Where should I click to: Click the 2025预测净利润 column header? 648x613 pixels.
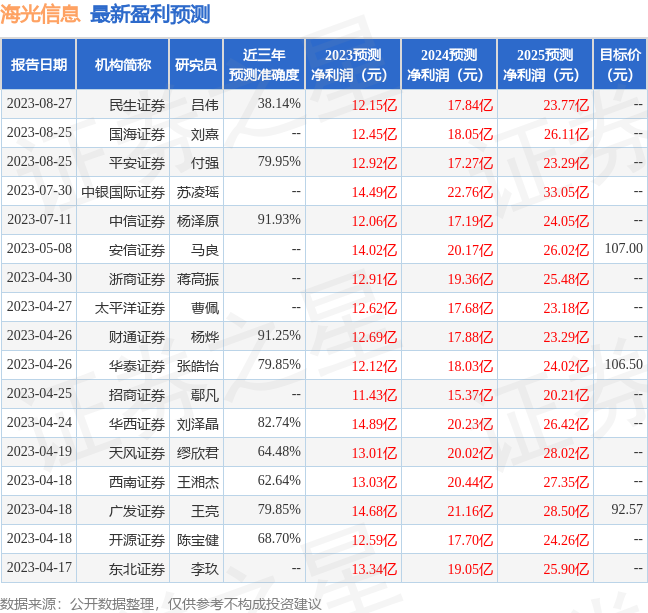[545, 65]
